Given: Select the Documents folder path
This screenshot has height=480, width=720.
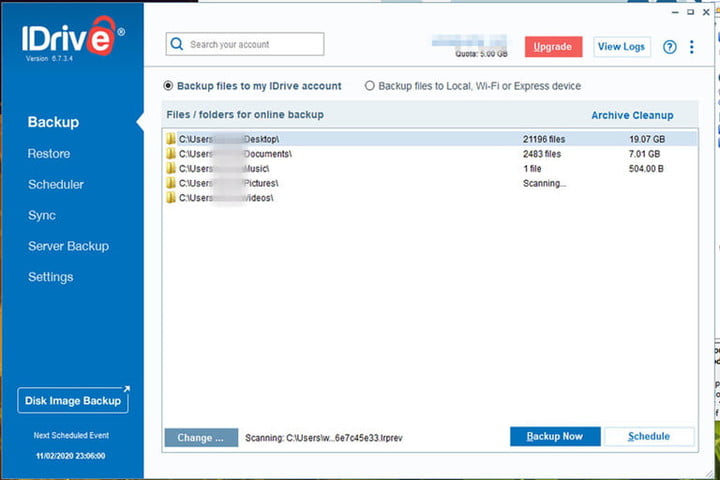Looking at the screenshot, I should [235, 153].
